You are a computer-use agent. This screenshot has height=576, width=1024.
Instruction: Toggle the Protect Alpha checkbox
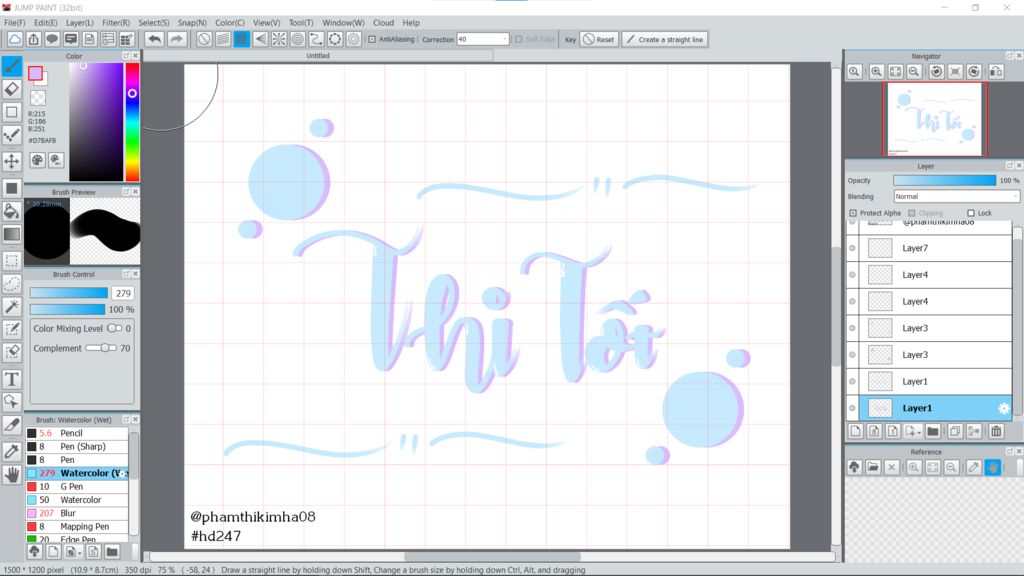[x=853, y=213]
